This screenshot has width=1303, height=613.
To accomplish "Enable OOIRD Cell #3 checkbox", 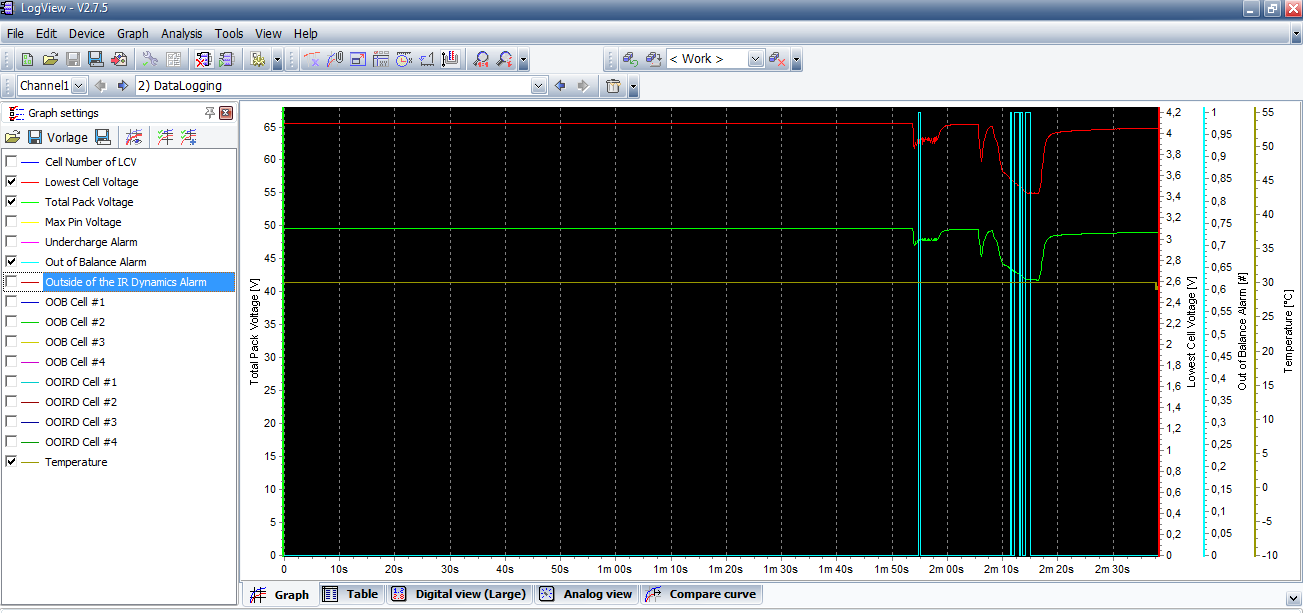I will 11,422.
